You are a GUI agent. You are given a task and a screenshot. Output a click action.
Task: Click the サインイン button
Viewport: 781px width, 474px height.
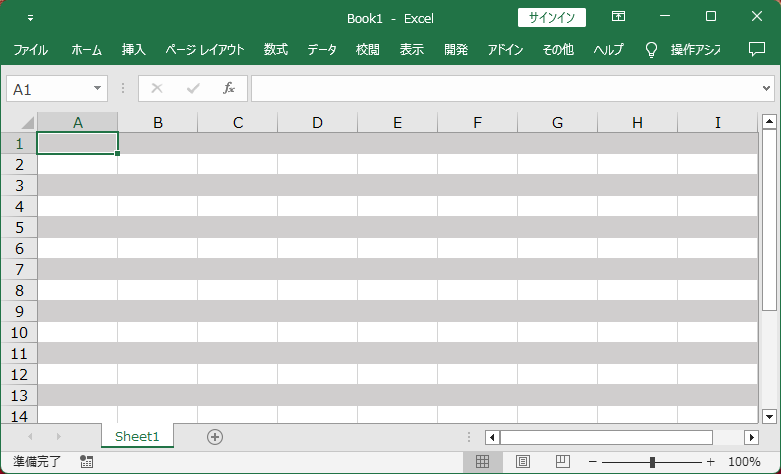pyautogui.click(x=551, y=17)
